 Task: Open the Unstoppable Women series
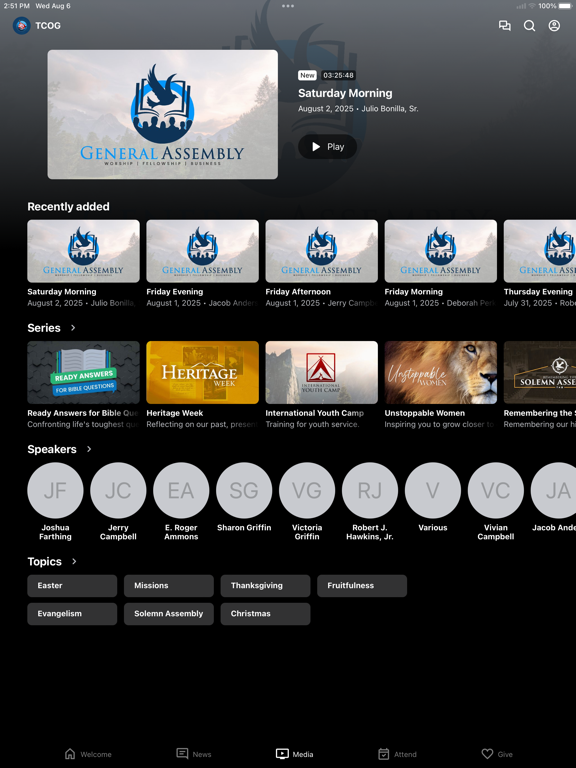[440, 372]
